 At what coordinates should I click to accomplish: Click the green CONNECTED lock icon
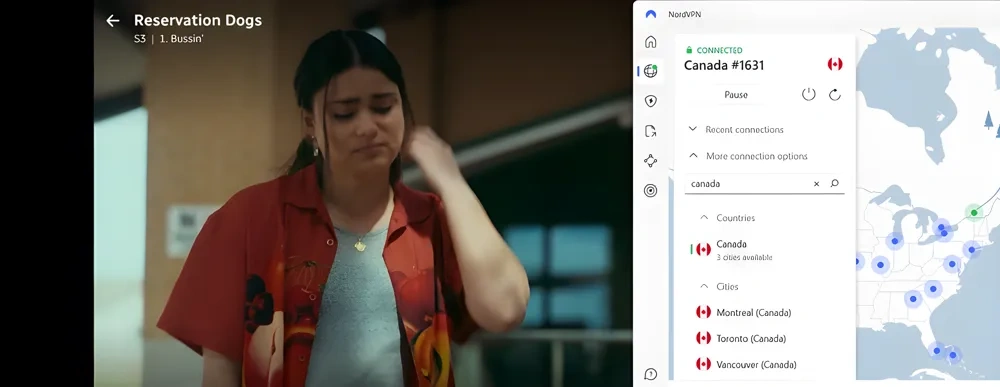[689, 50]
